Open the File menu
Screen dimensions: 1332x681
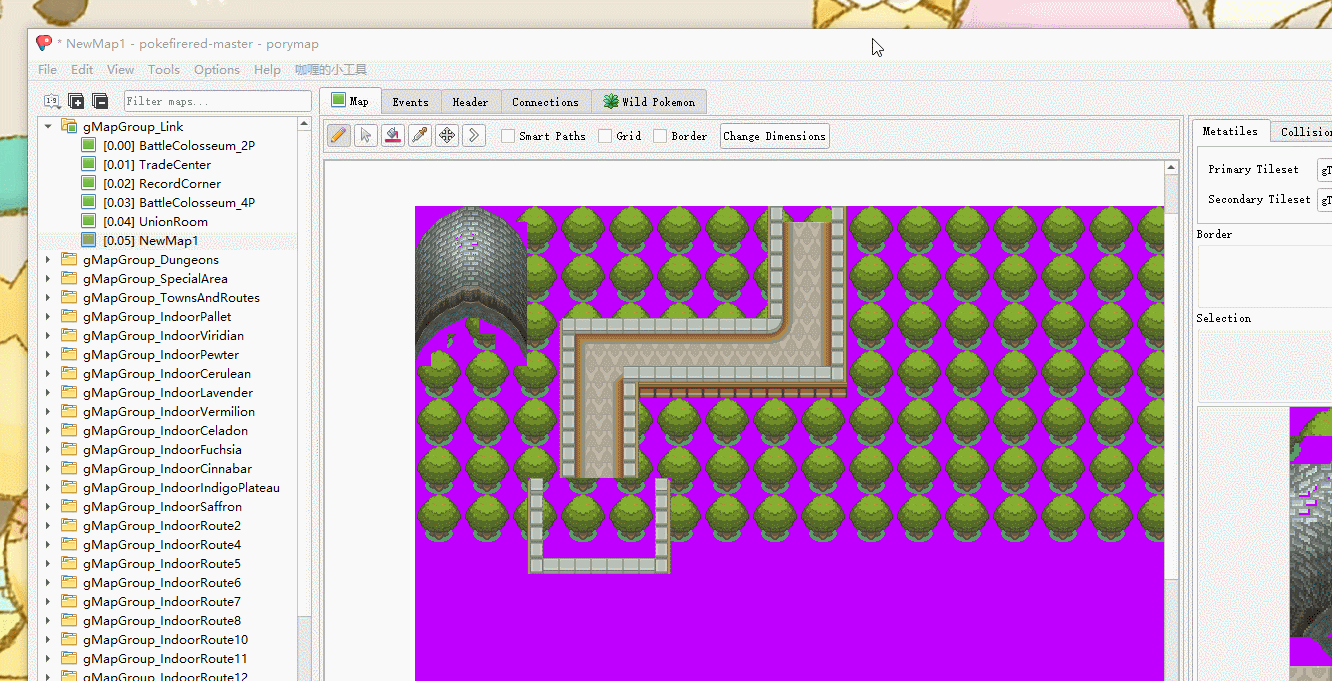47,70
